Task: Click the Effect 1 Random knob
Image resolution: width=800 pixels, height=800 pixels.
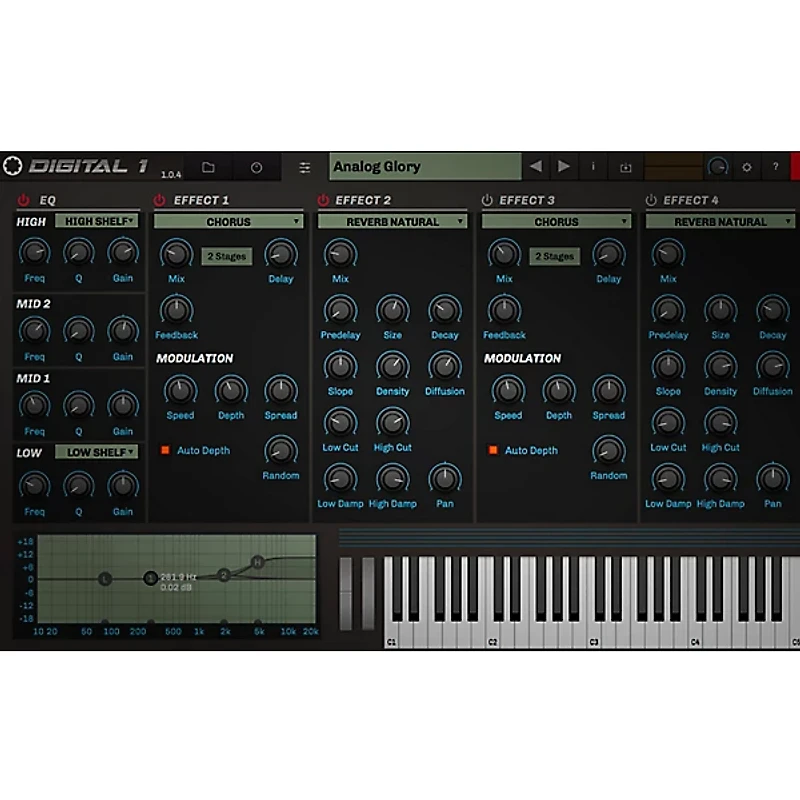Action: 281,451
